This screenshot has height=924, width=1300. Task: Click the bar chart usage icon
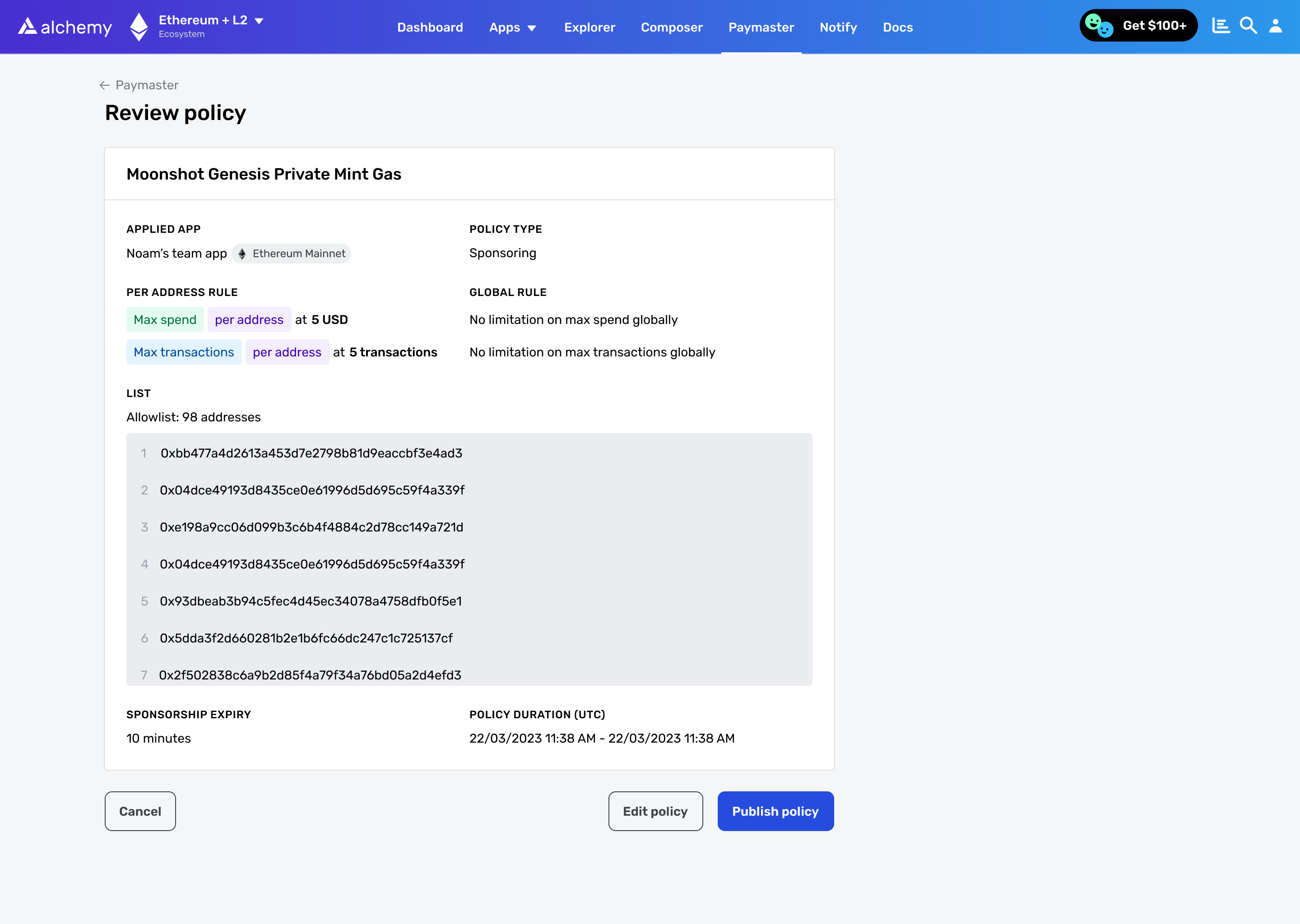tap(1220, 26)
